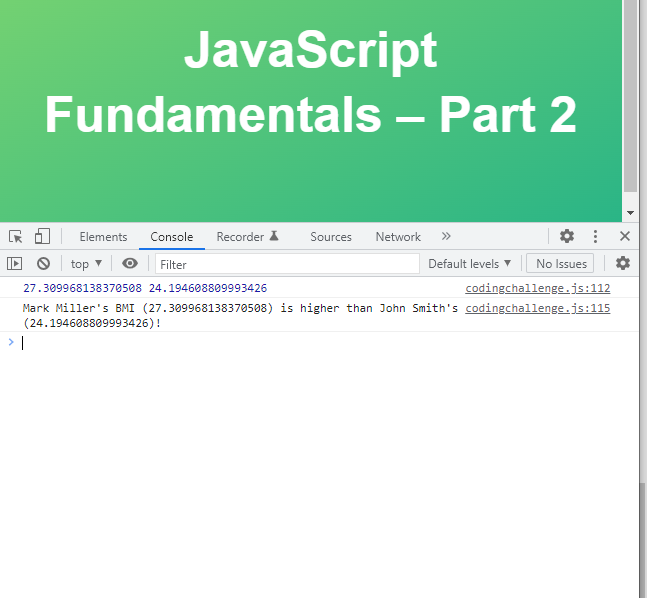Select the logged value 24.194608809993426 in blue
Viewport: 647px width, 598px height.
point(208,288)
